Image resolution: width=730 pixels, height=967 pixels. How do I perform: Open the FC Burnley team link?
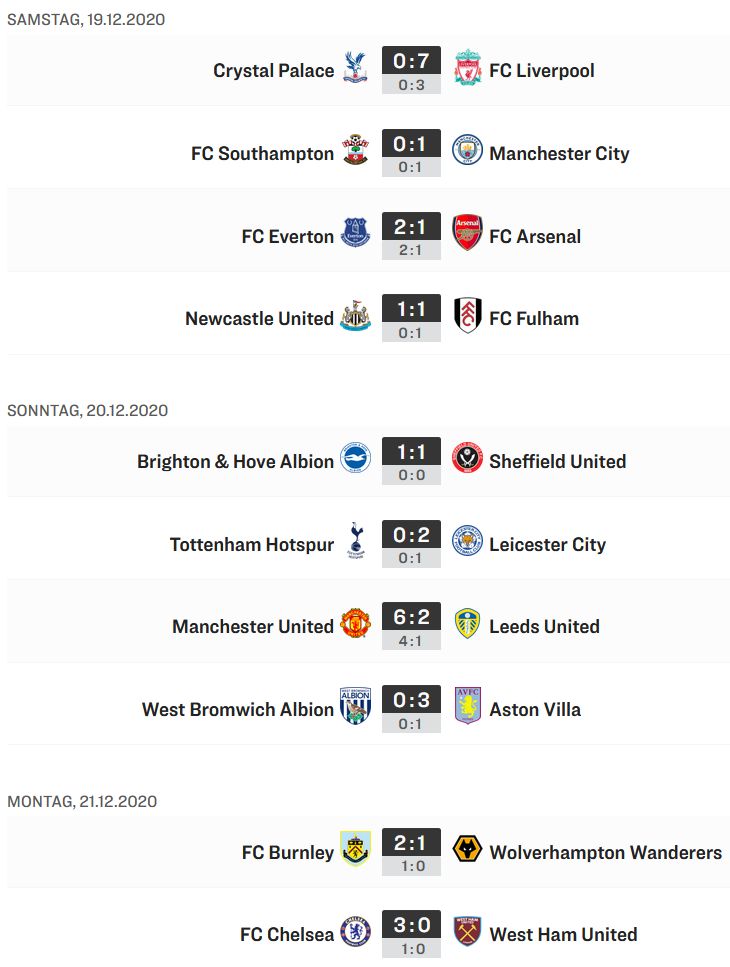[x=287, y=852]
